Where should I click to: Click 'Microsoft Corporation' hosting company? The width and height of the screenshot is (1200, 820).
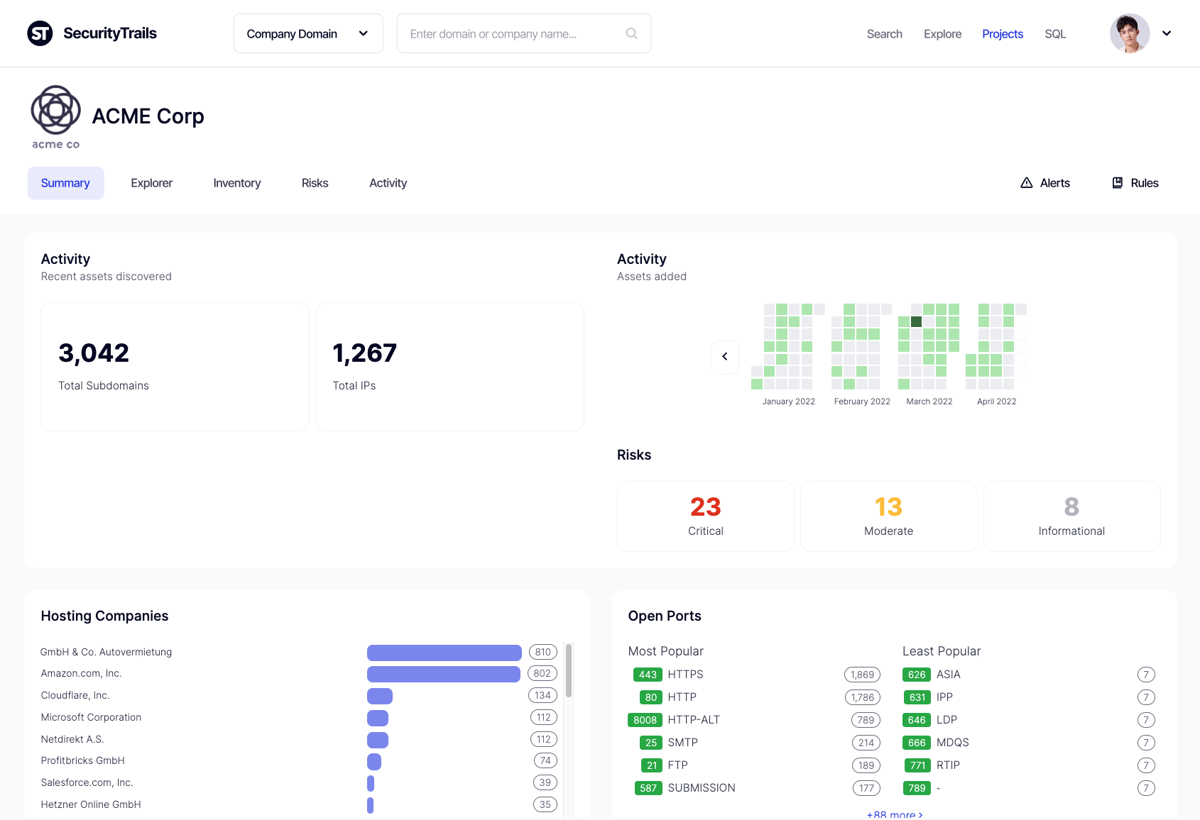click(x=91, y=717)
